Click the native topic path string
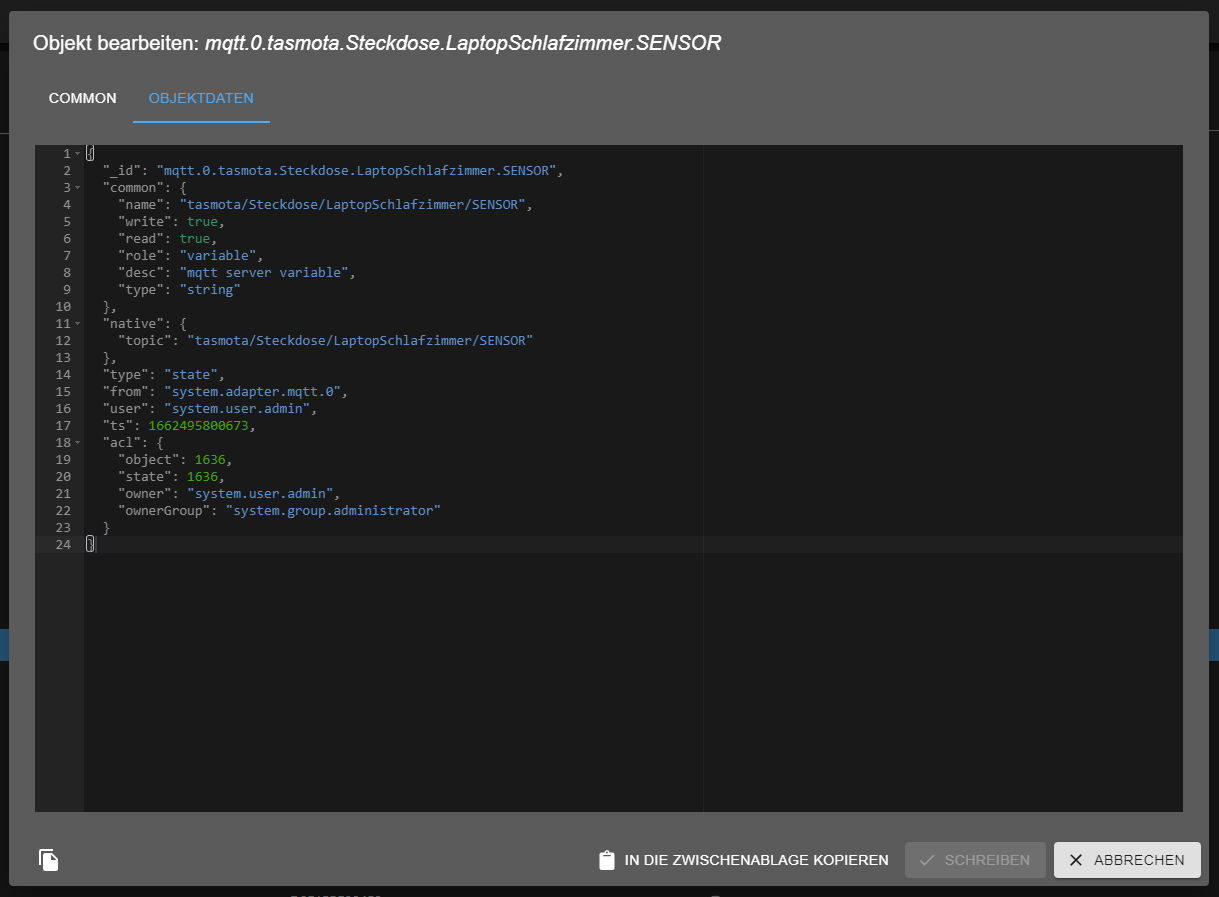The width and height of the screenshot is (1219, 897). coord(359,341)
